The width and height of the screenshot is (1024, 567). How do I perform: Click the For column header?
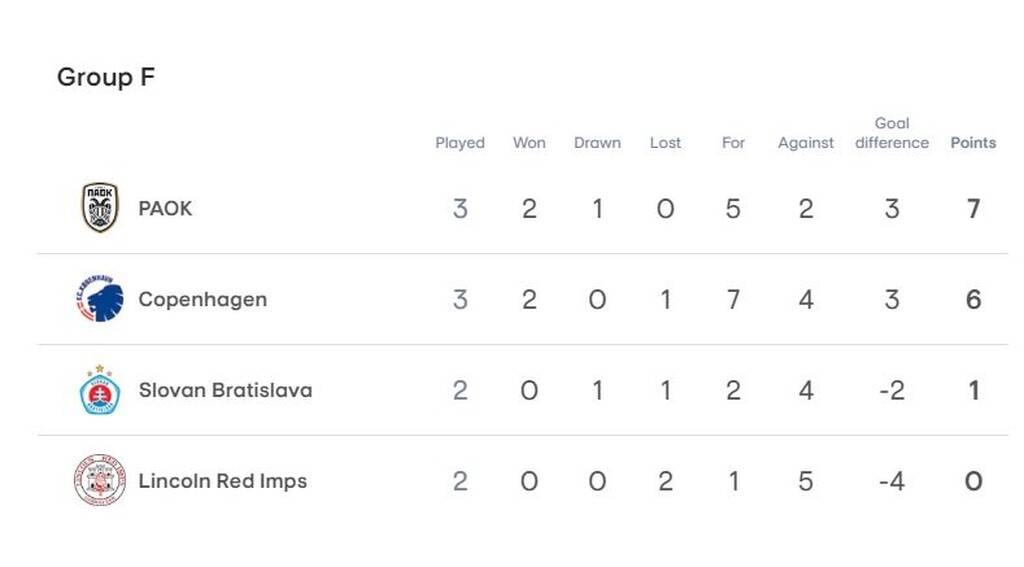coord(733,143)
